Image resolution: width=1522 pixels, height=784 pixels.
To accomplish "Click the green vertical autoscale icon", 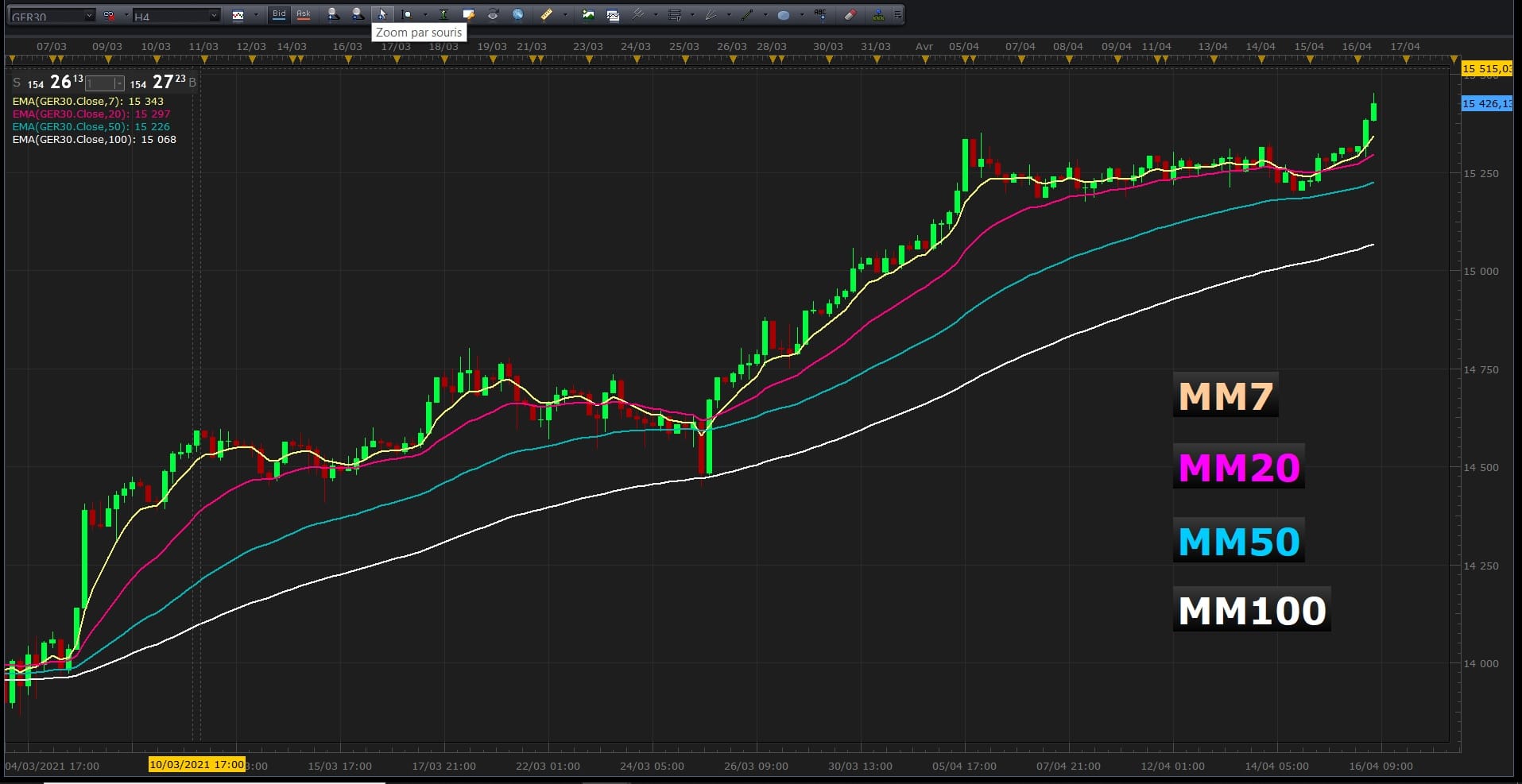I will click(443, 15).
